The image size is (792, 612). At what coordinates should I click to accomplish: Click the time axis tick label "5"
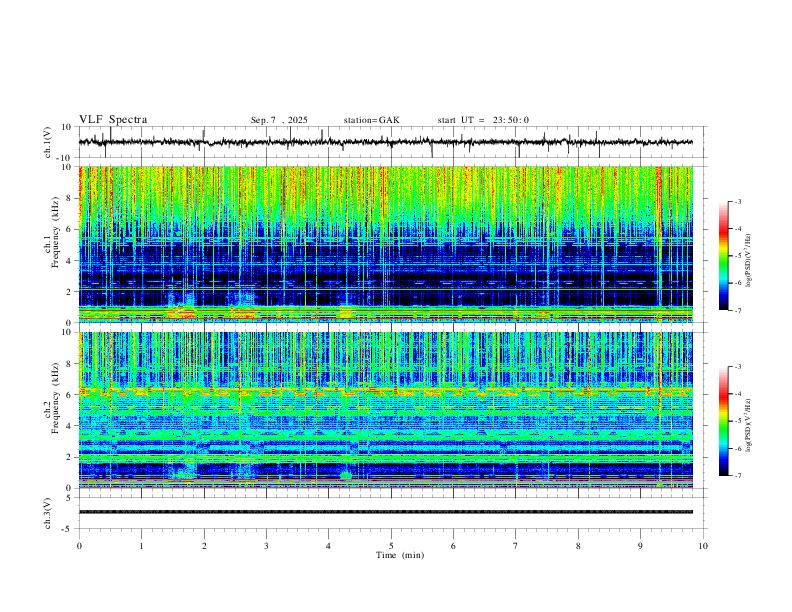pyautogui.click(x=391, y=546)
